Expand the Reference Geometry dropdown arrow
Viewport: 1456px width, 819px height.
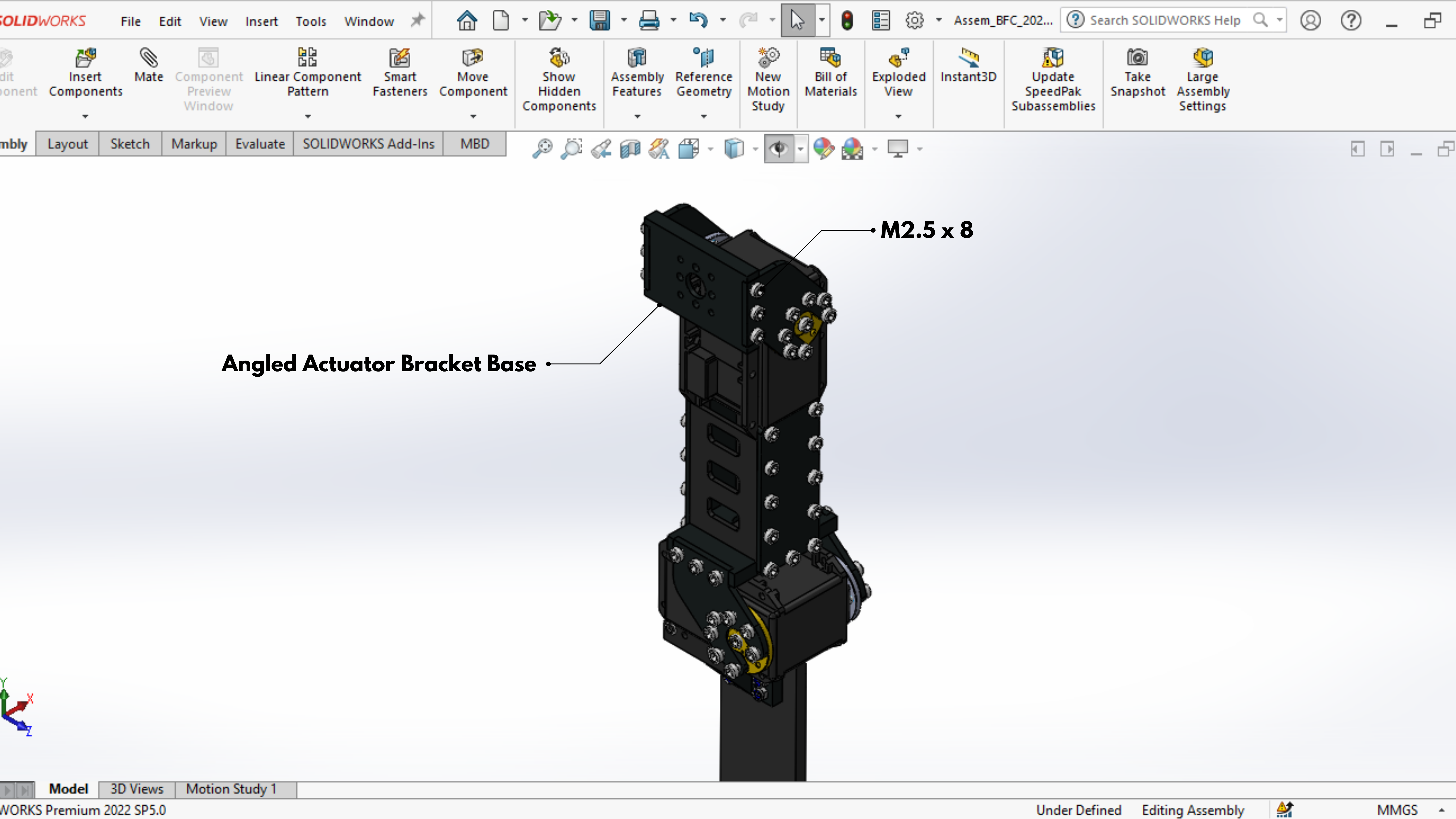(x=704, y=116)
